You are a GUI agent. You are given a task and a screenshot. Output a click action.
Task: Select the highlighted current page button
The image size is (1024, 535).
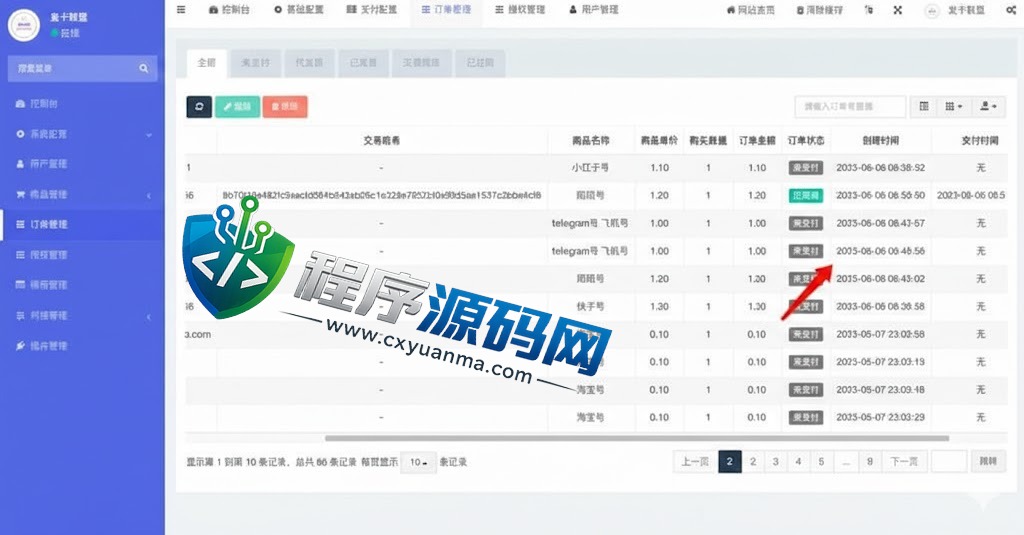coord(729,462)
